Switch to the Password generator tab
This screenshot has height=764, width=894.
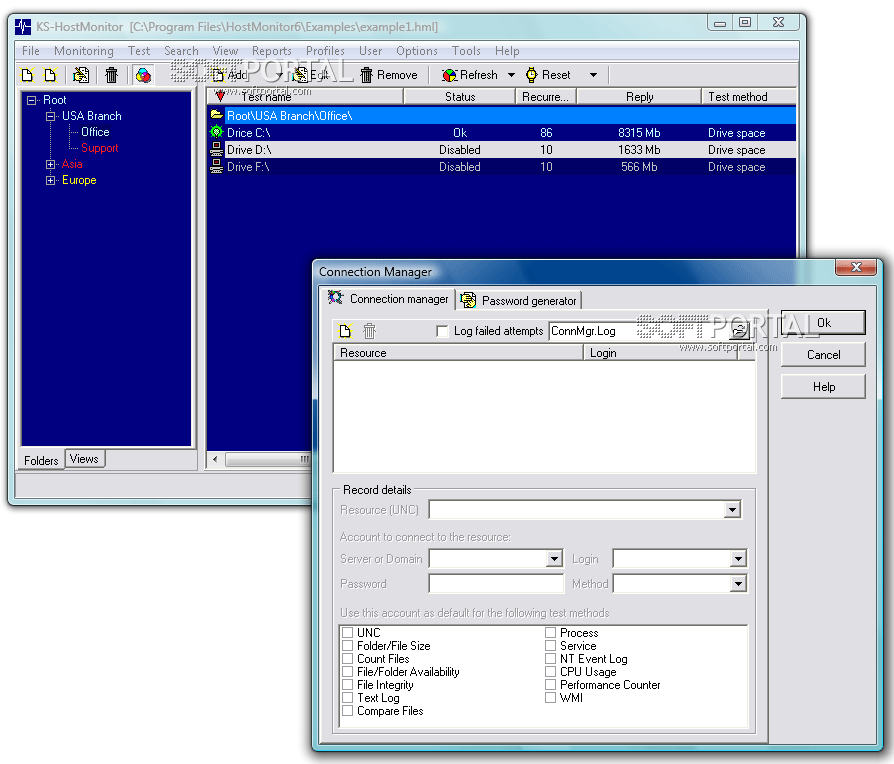point(519,300)
